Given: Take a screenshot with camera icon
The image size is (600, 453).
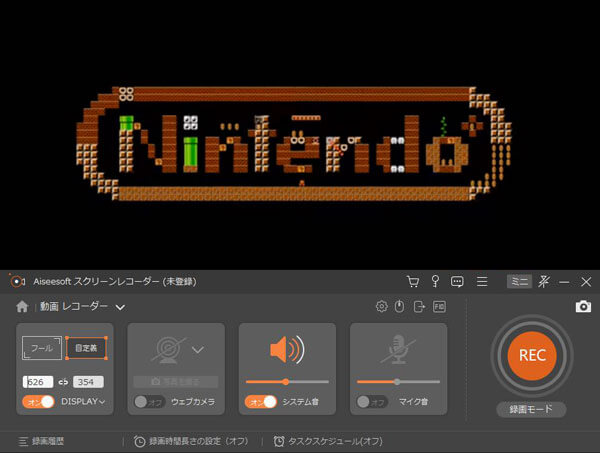Looking at the screenshot, I should tap(583, 306).
